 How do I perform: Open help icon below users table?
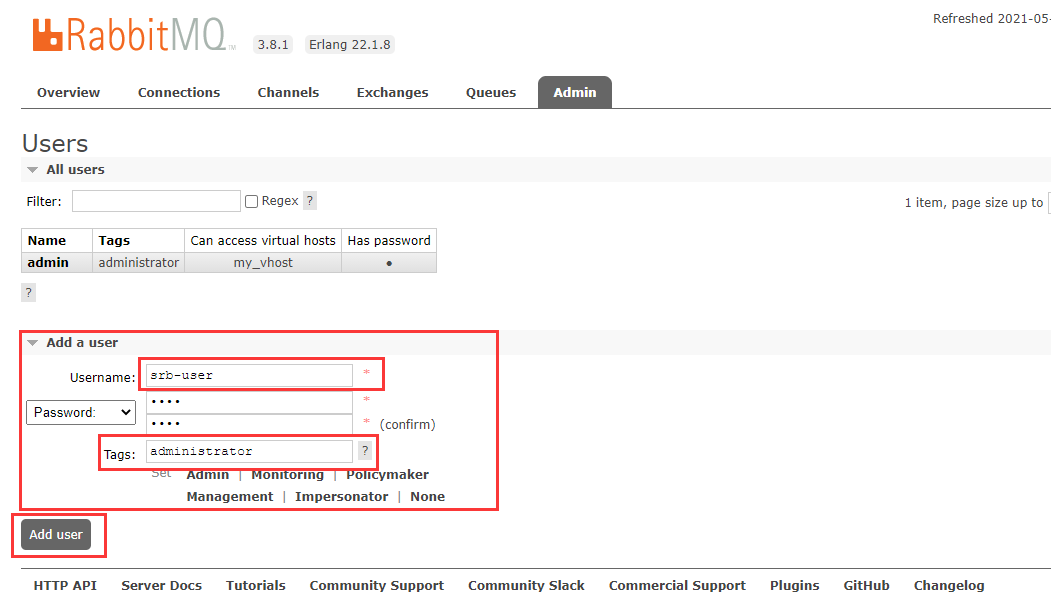[x=28, y=292]
